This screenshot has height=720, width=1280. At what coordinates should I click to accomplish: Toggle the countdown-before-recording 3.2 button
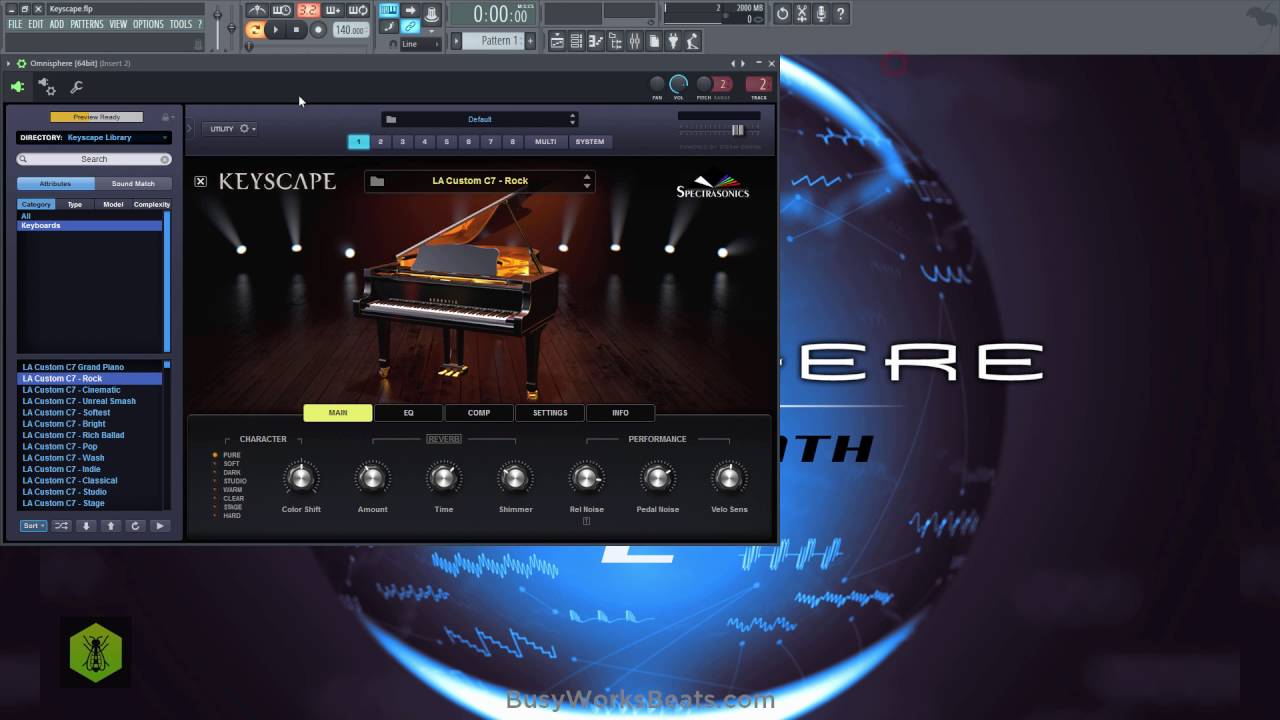(307, 10)
